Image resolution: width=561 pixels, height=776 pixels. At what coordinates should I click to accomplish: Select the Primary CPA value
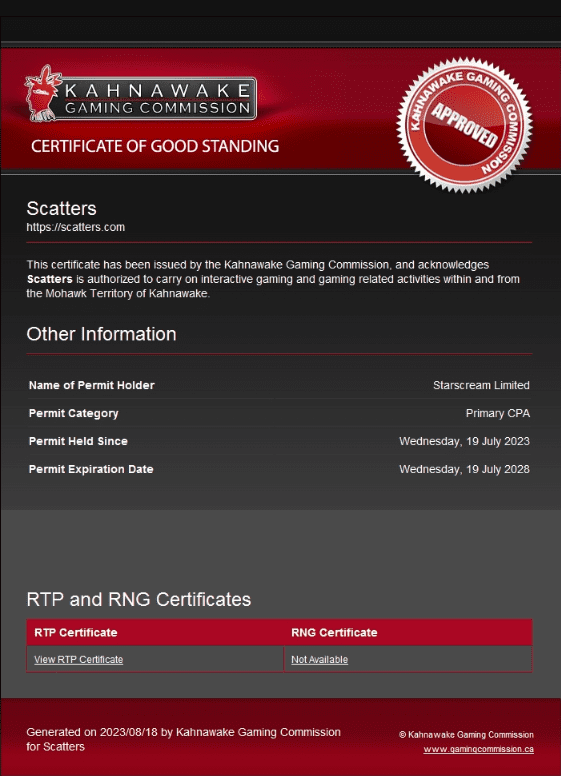point(498,413)
